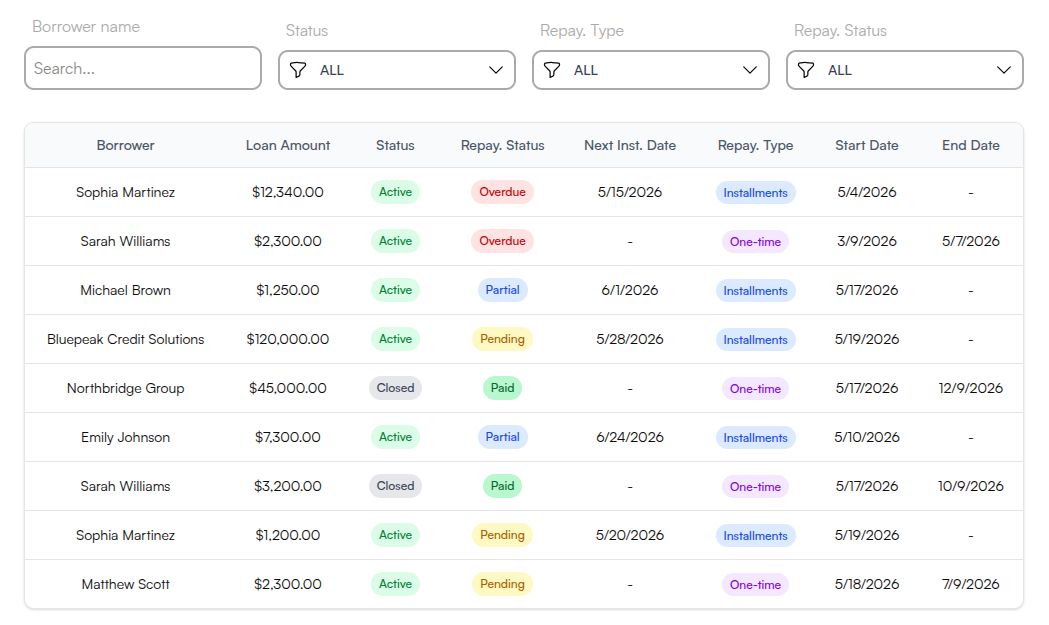This screenshot has width=1049, height=625.
Task: Click the funnel icon in Repay. Status filter
Action: click(x=806, y=70)
